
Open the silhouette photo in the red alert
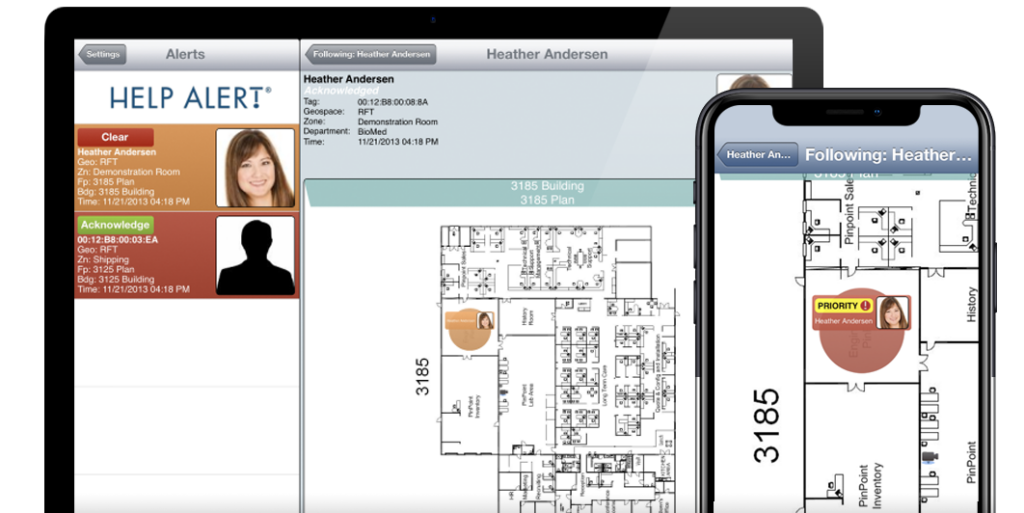coord(255,256)
